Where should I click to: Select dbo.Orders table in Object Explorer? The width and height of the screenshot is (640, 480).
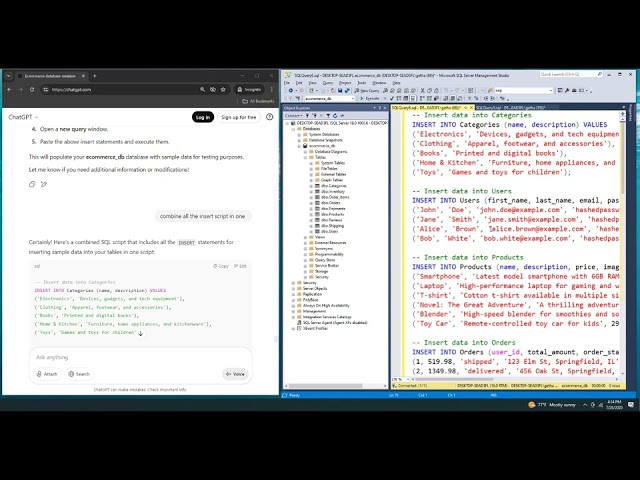pos(331,203)
